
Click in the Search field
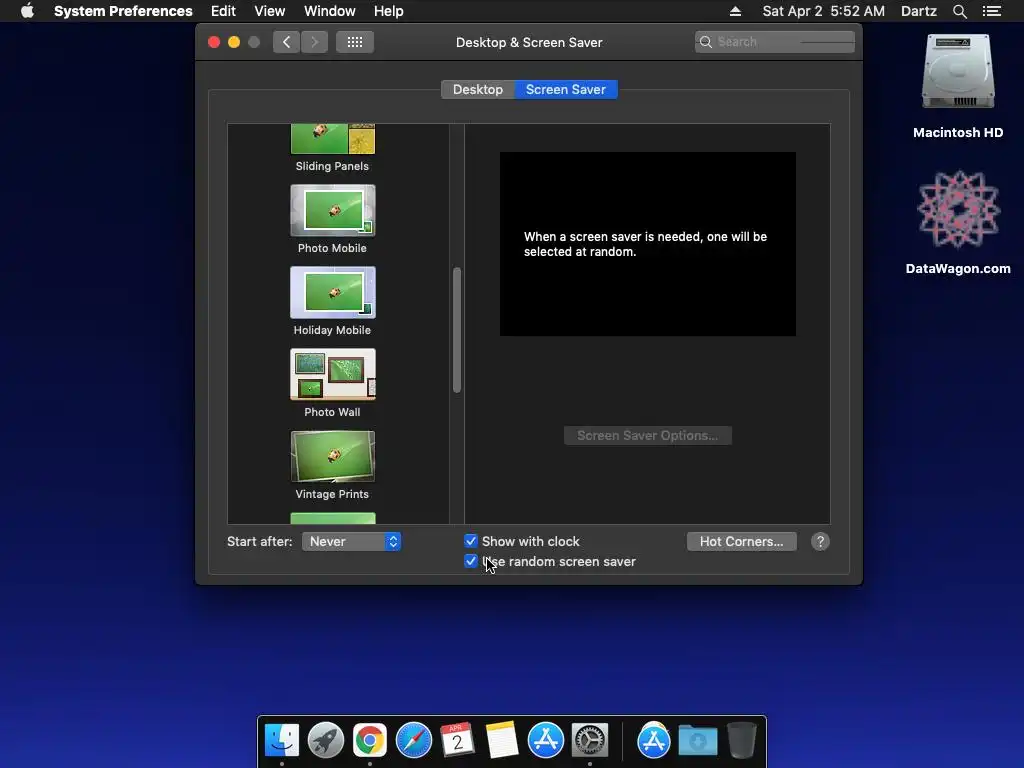tap(775, 42)
